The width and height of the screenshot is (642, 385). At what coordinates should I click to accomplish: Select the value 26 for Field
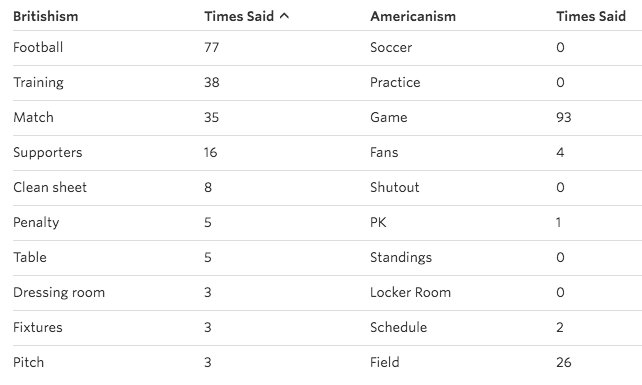click(x=563, y=362)
